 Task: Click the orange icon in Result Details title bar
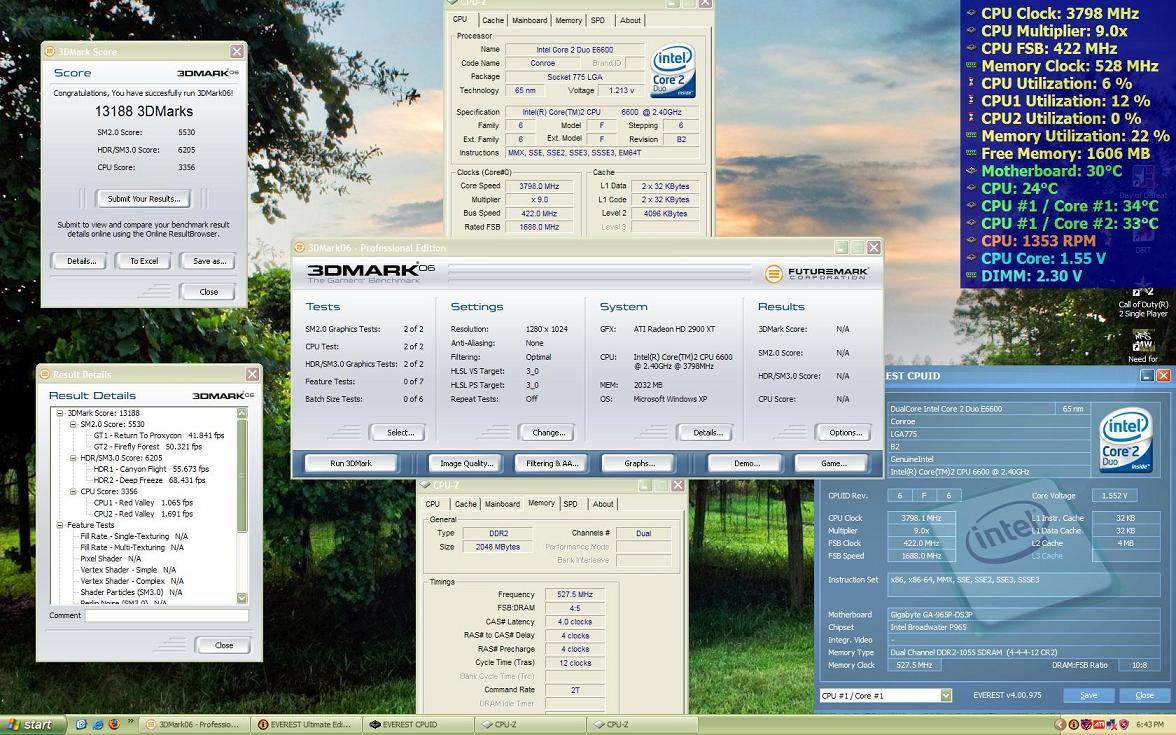(44, 374)
